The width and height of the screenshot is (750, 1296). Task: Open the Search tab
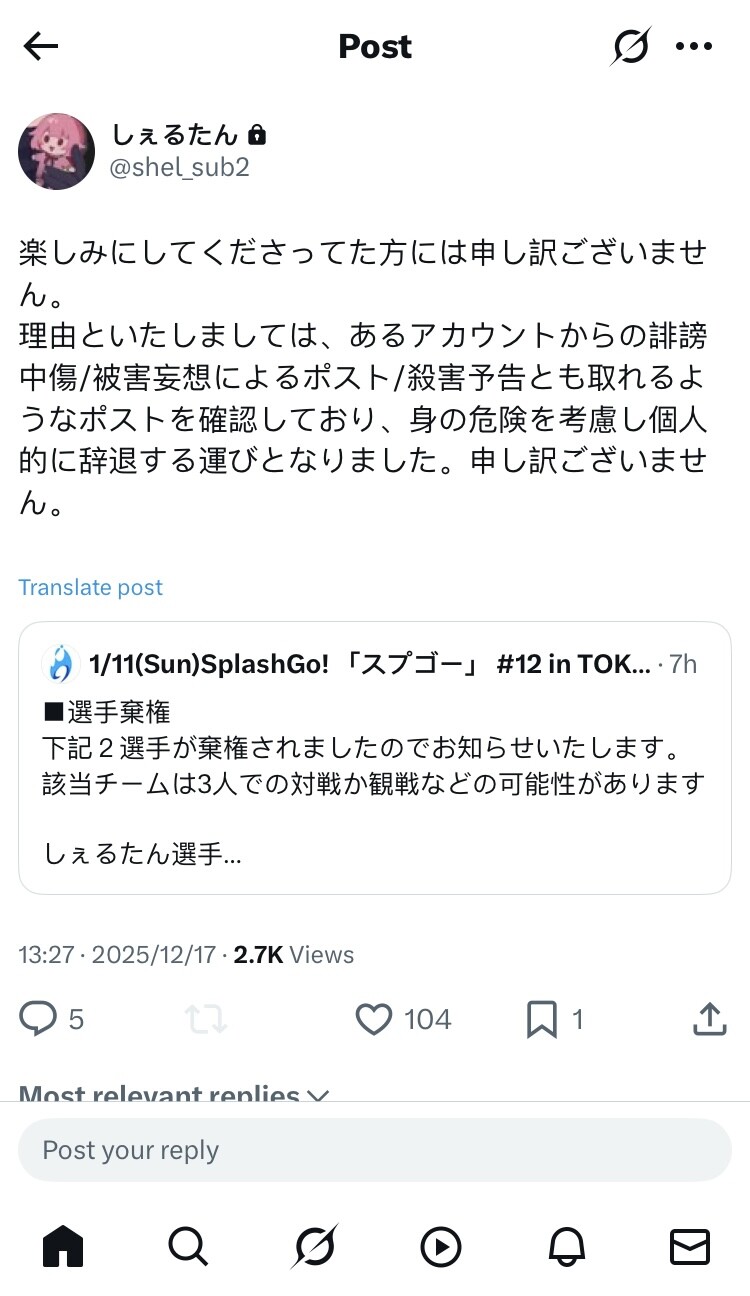(x=188, y=1247)
